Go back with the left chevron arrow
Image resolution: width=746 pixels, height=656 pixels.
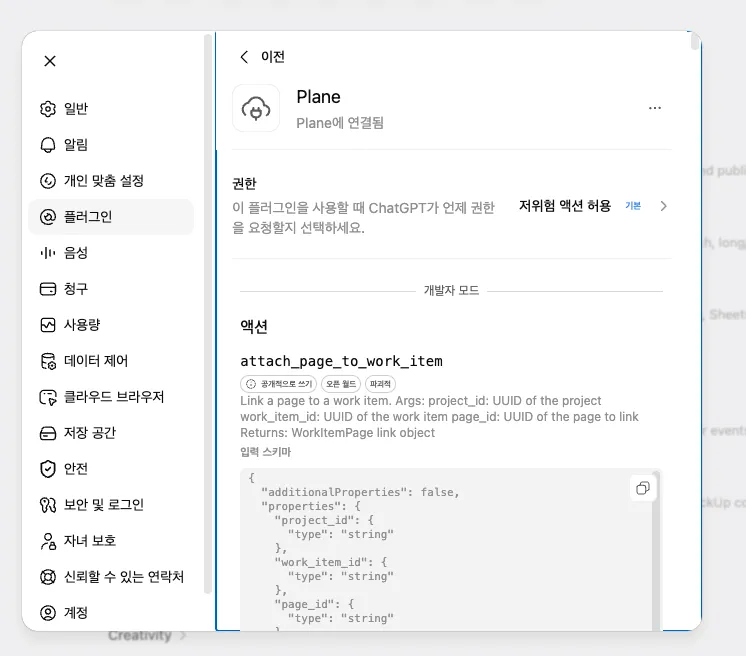click(x=245, y=57)
